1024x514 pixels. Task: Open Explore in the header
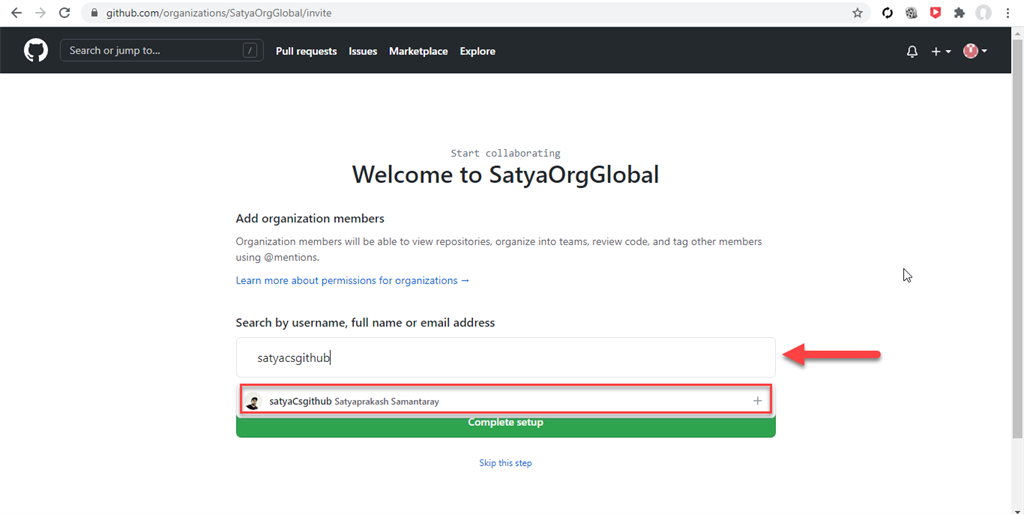pos(477,51)
